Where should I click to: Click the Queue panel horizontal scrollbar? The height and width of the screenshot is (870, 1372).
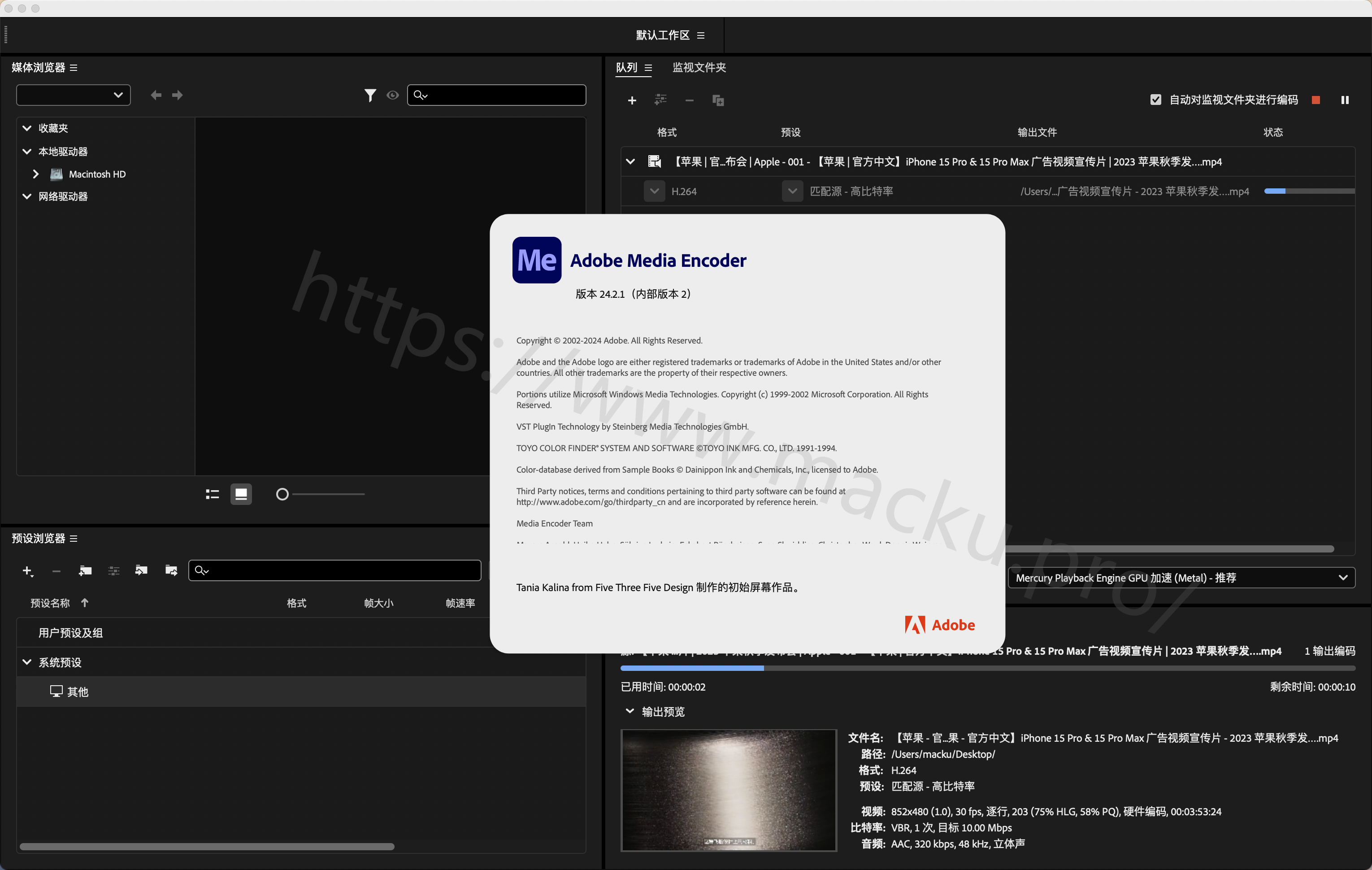click(1170, 549)
